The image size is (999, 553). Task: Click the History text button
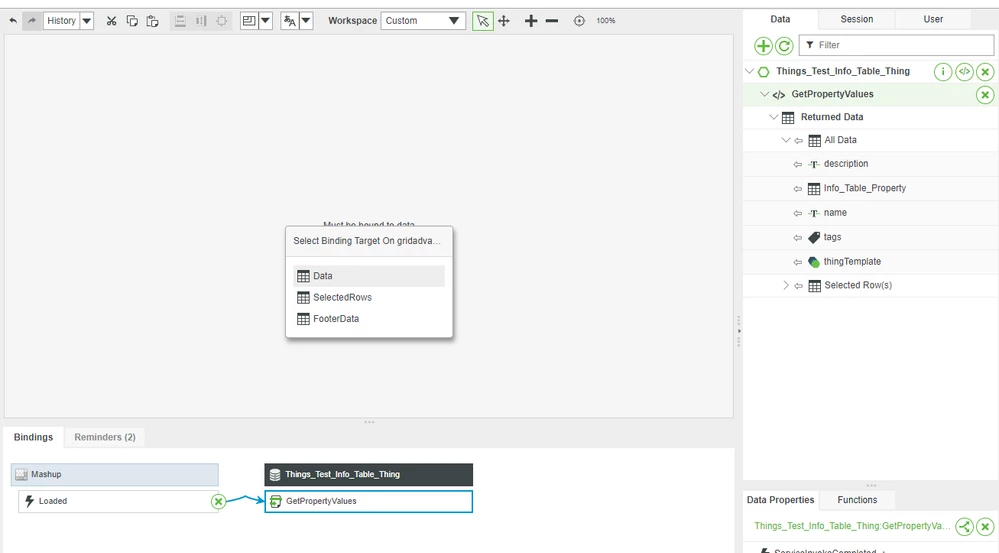coord(61,20)
